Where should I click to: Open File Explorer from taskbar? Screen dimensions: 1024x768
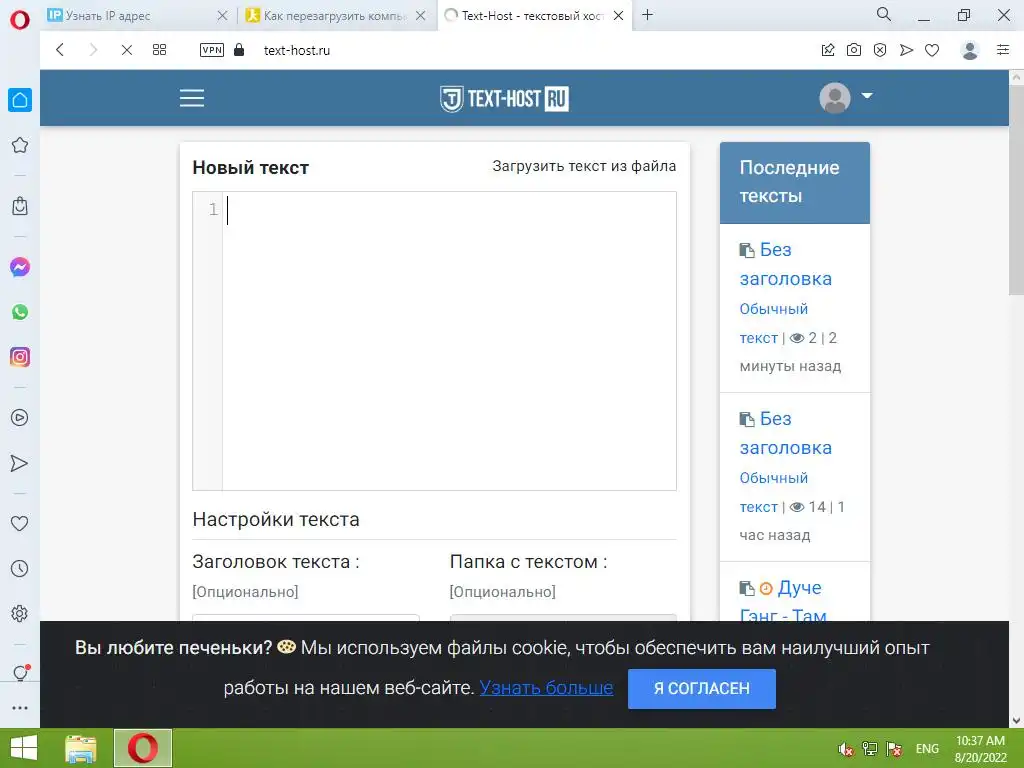coord(81,748)
